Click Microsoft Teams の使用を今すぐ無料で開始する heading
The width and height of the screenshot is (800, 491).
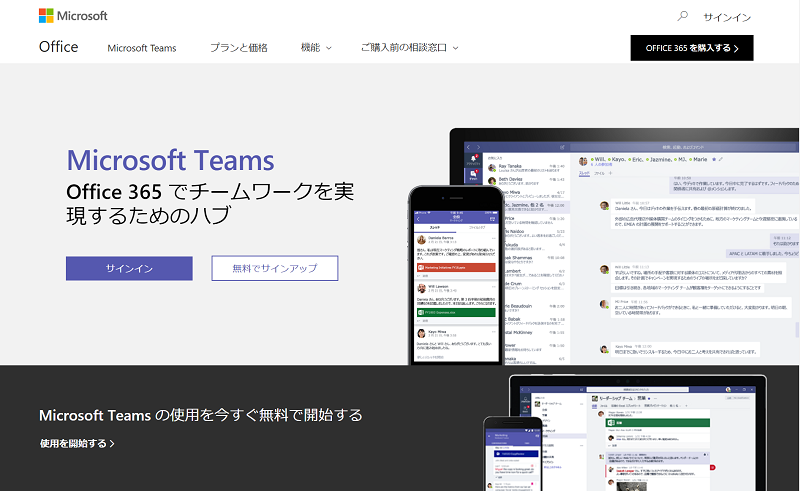tap(201, 415)
